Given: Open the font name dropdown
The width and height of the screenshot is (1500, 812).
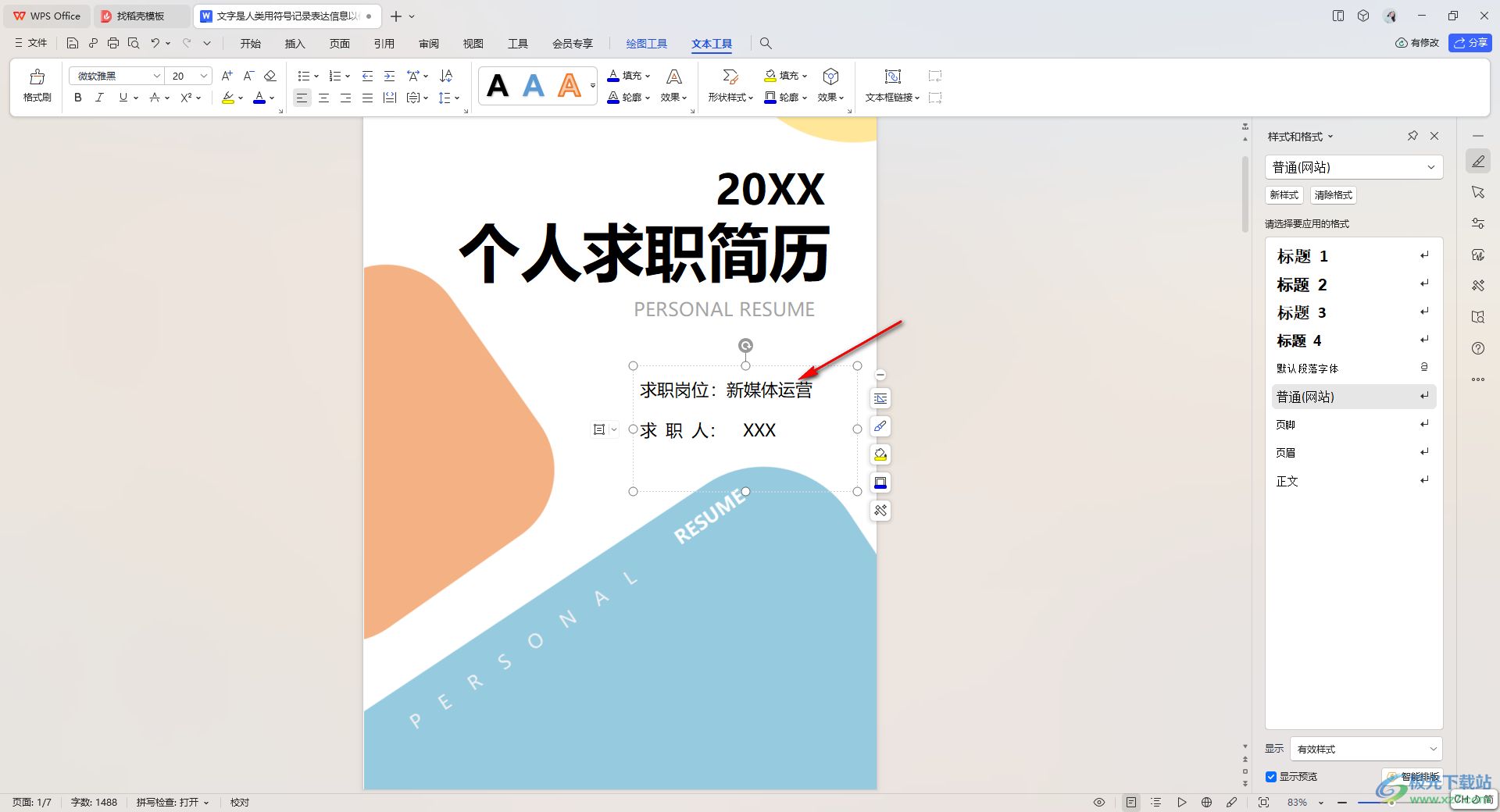Looking at the screenshot, I should (x=156, y=76).
